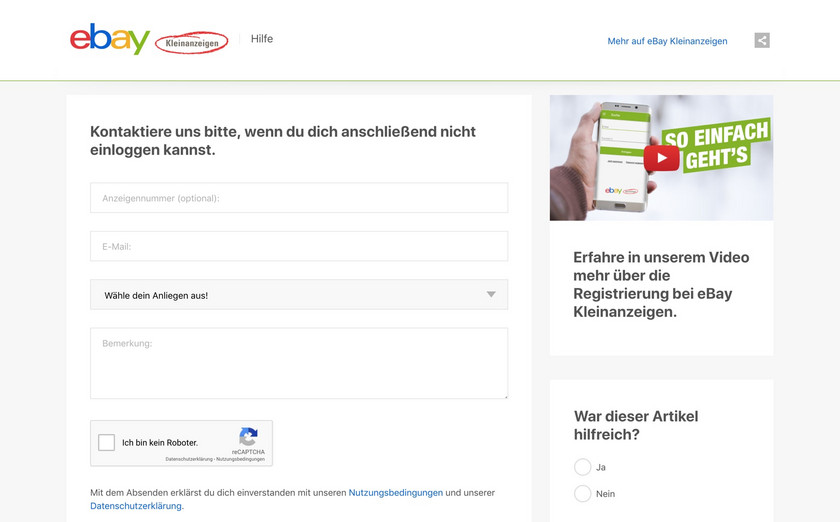Screen dimensions: 840x522
Task: Open reCAPTCHA Nutzungsbedingungen small link
Action: (x=241, y=459)
